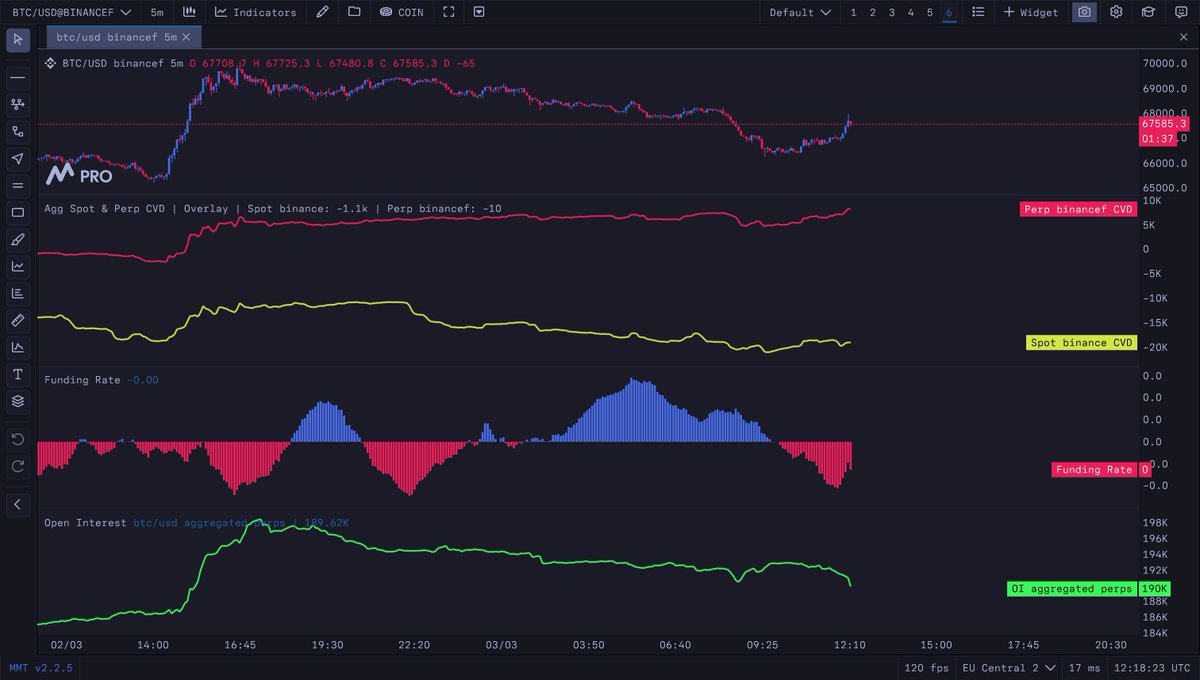The height and width of the screenshot is (680, 1200).
Task: Open the boxed dropdown arrow in top toolbar
Action: click(480, 12)
